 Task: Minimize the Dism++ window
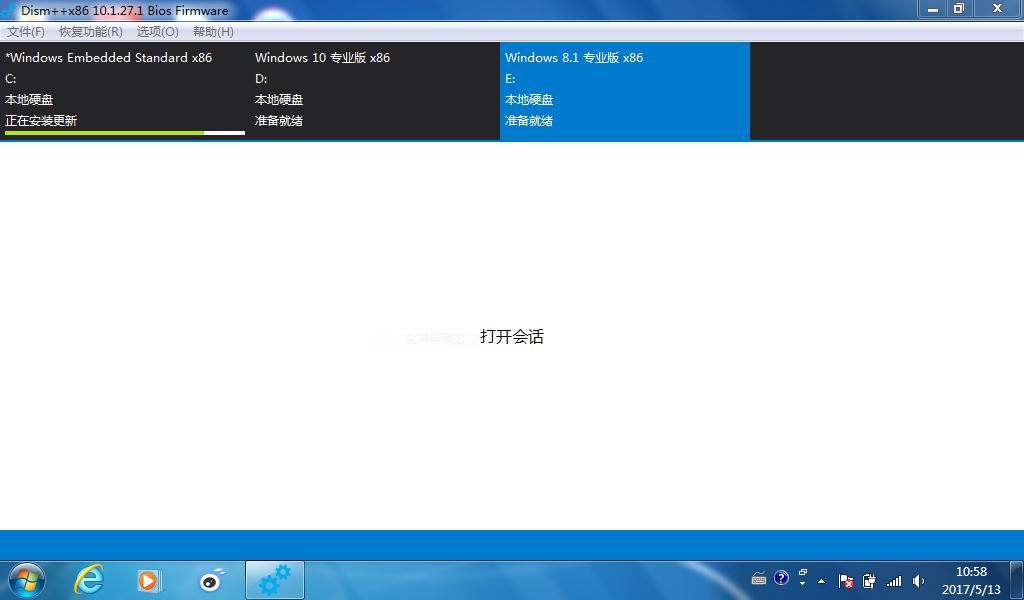(933, 9)
